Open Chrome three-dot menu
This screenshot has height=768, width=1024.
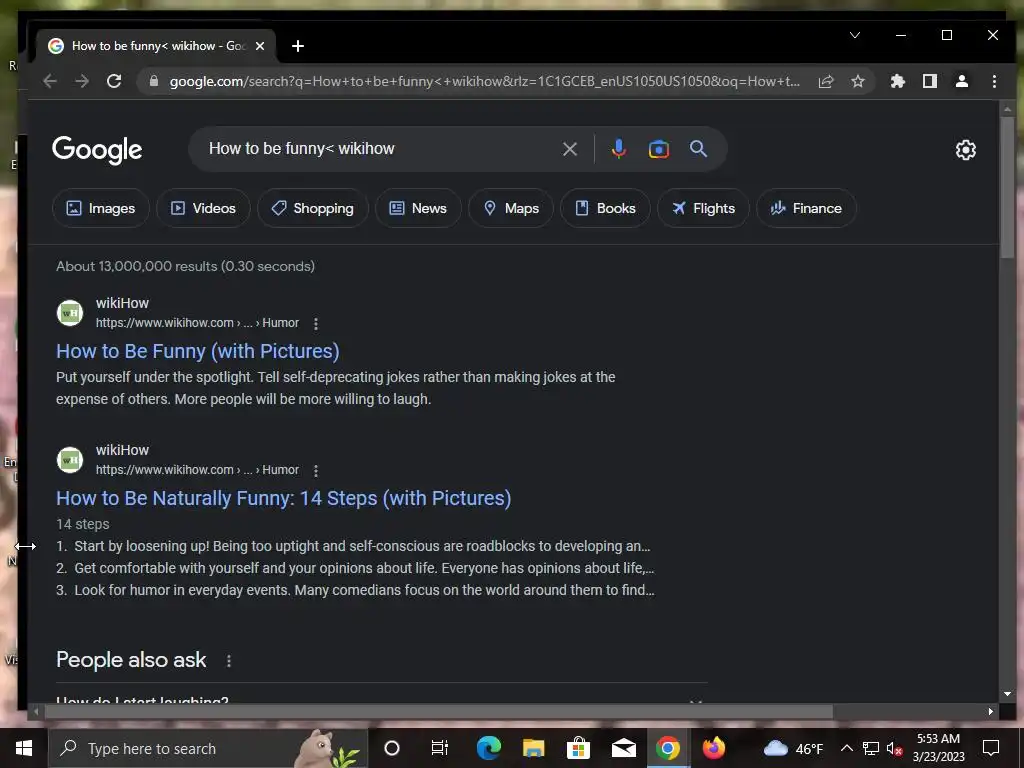994,81
